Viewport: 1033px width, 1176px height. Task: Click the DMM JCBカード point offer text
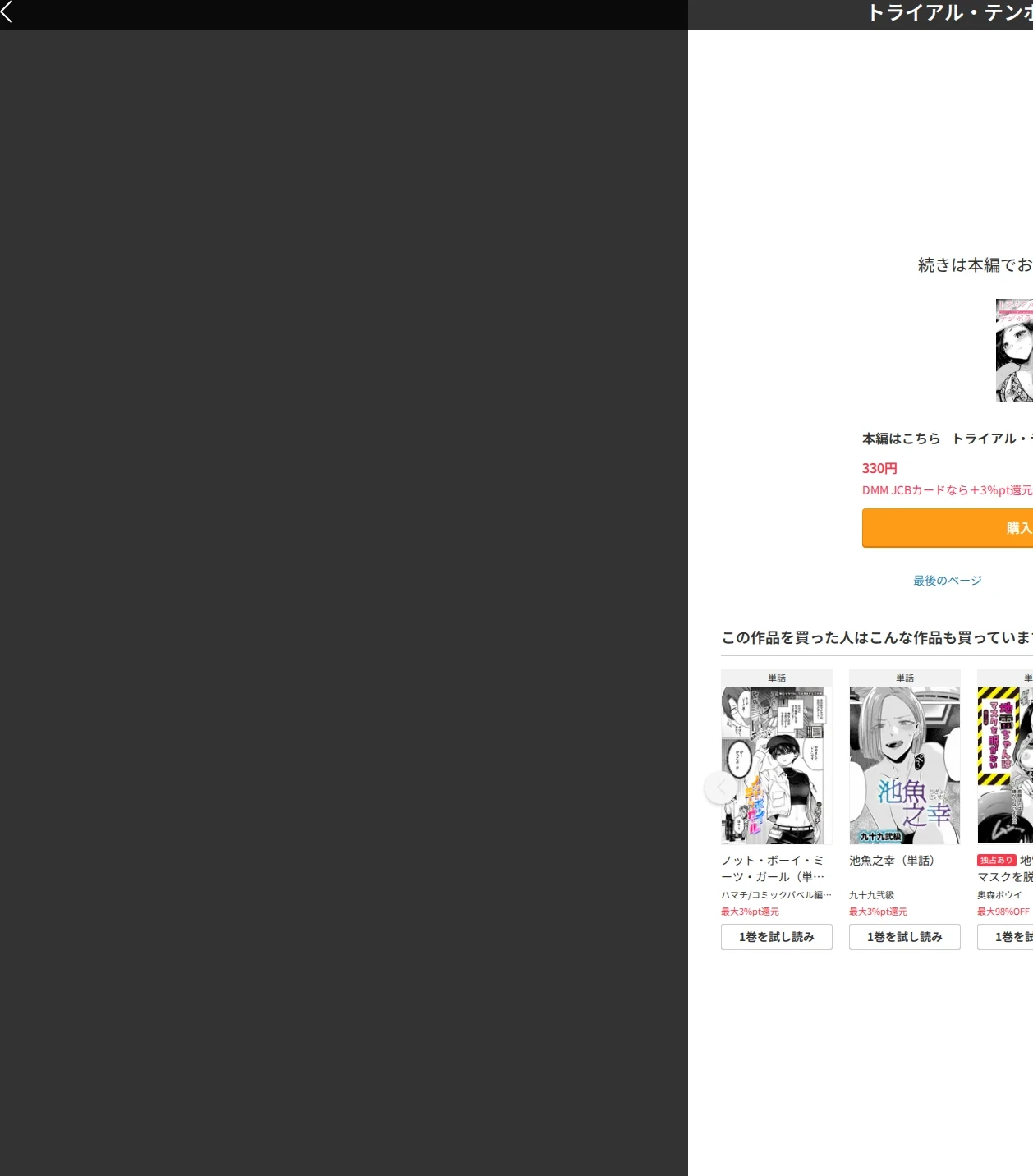tap(947, 490)
